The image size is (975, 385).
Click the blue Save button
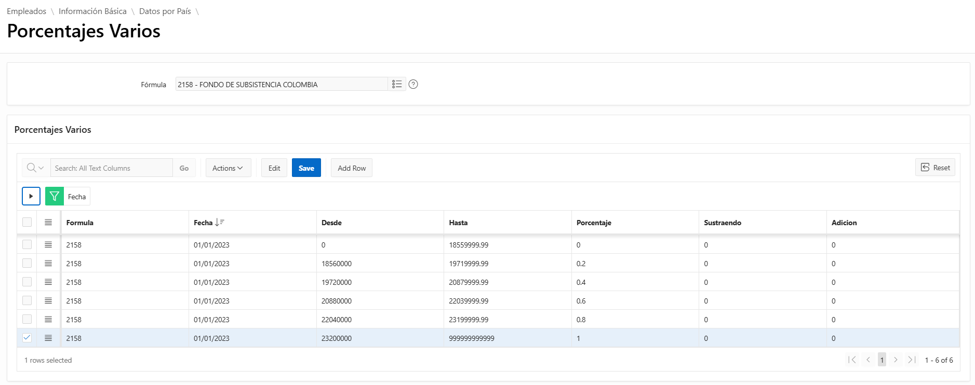click(x=306, y=168)
